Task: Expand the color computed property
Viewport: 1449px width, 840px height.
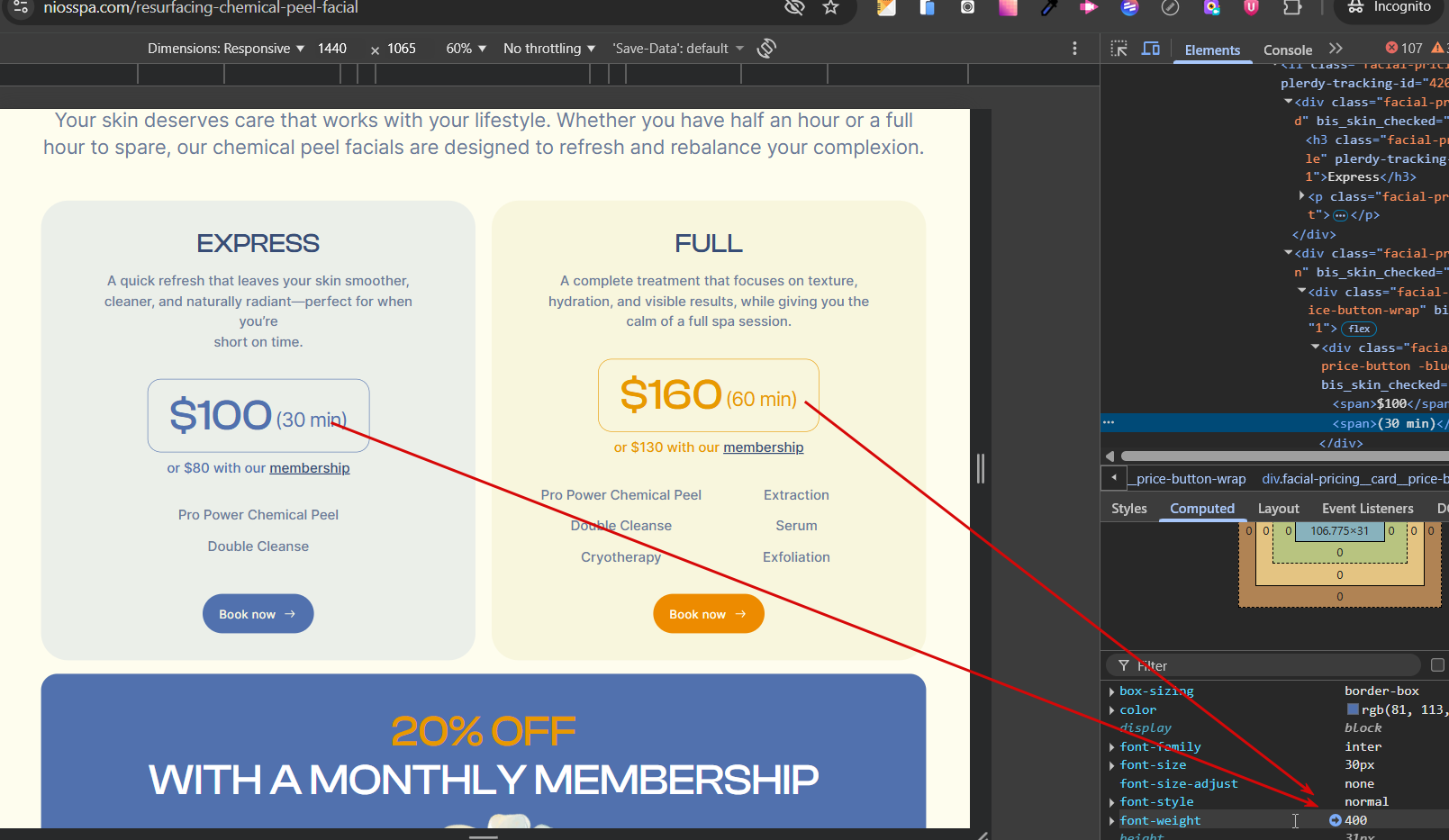Action: [x=1112, y=710]
